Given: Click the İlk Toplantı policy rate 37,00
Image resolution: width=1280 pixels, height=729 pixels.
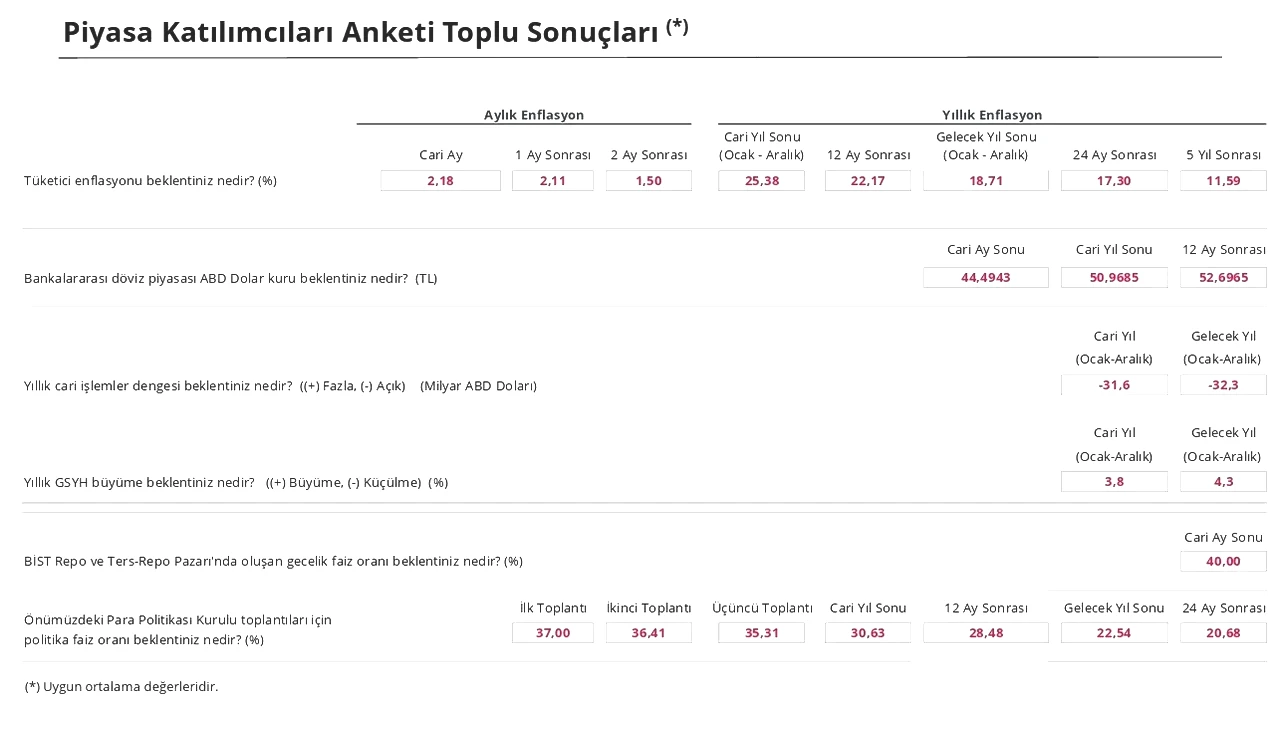Looking at the screenshot, I should [x=552, y=633].
